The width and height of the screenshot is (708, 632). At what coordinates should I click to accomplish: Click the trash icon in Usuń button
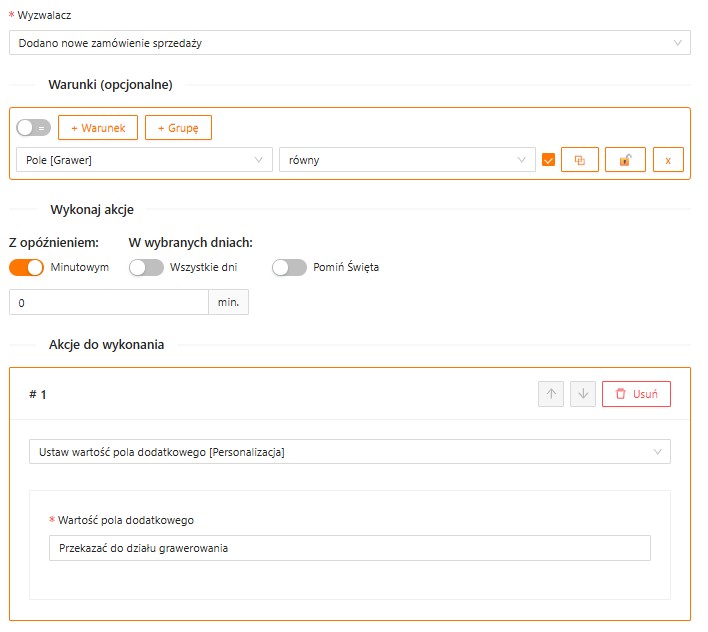point(620,394)
